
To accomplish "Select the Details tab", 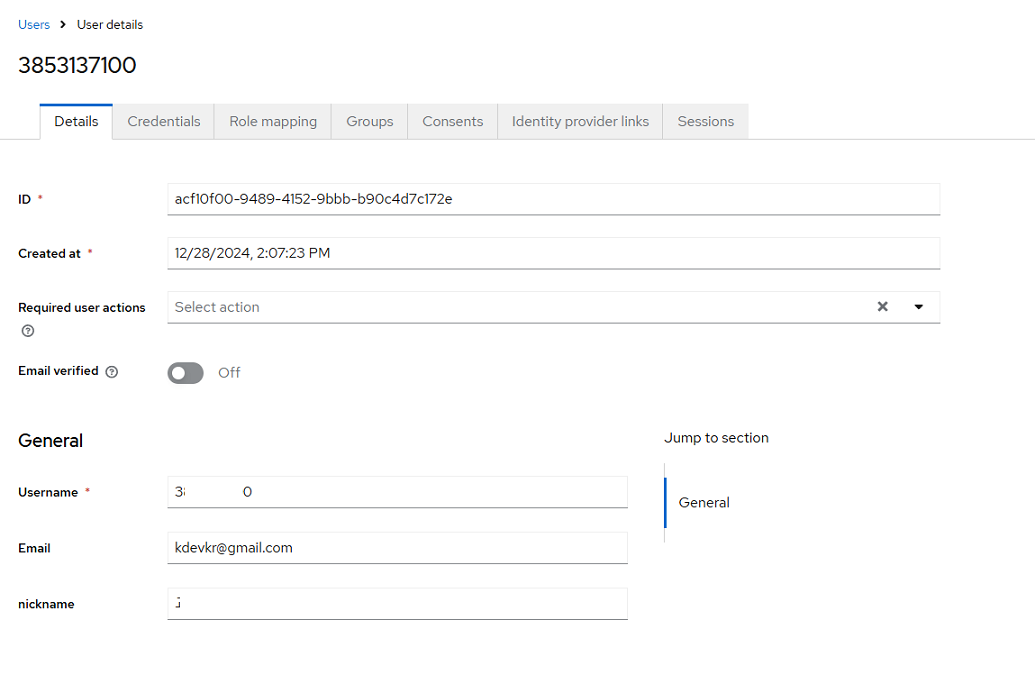I will tap(76, 121).
